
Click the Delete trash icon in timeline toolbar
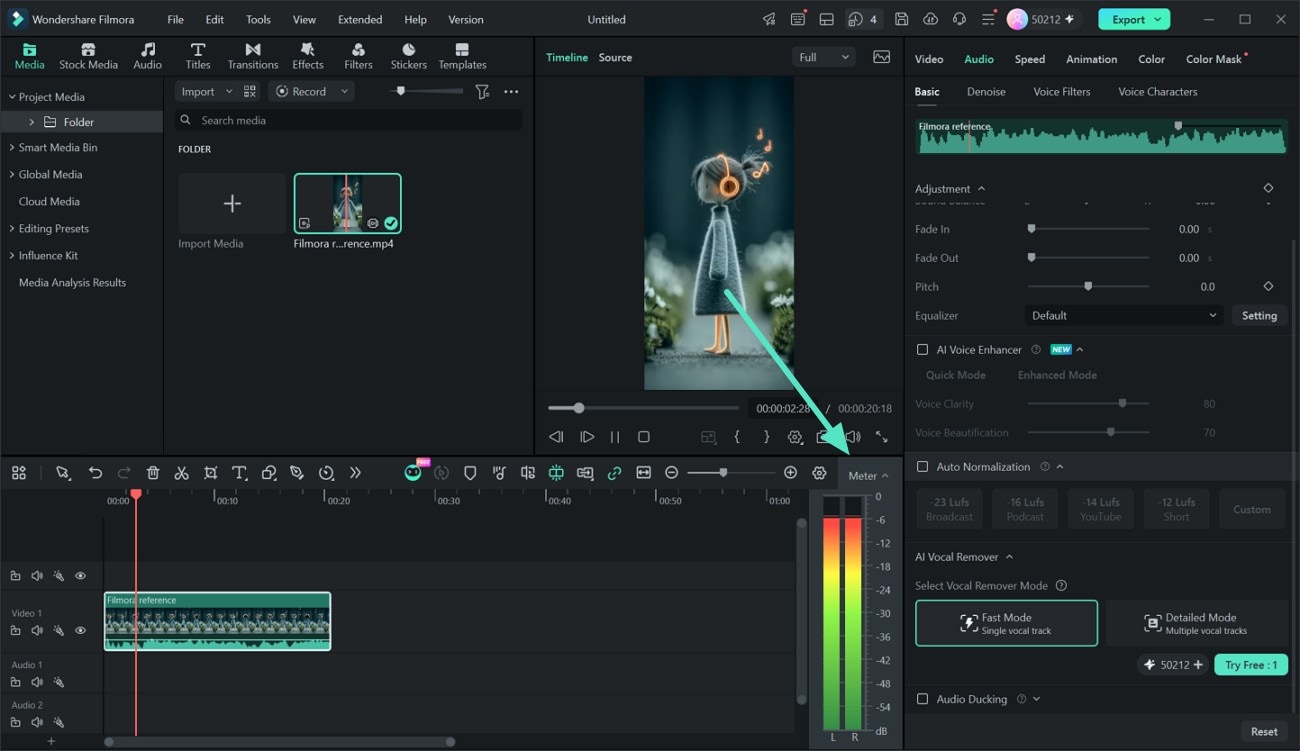tap(153, 473)
